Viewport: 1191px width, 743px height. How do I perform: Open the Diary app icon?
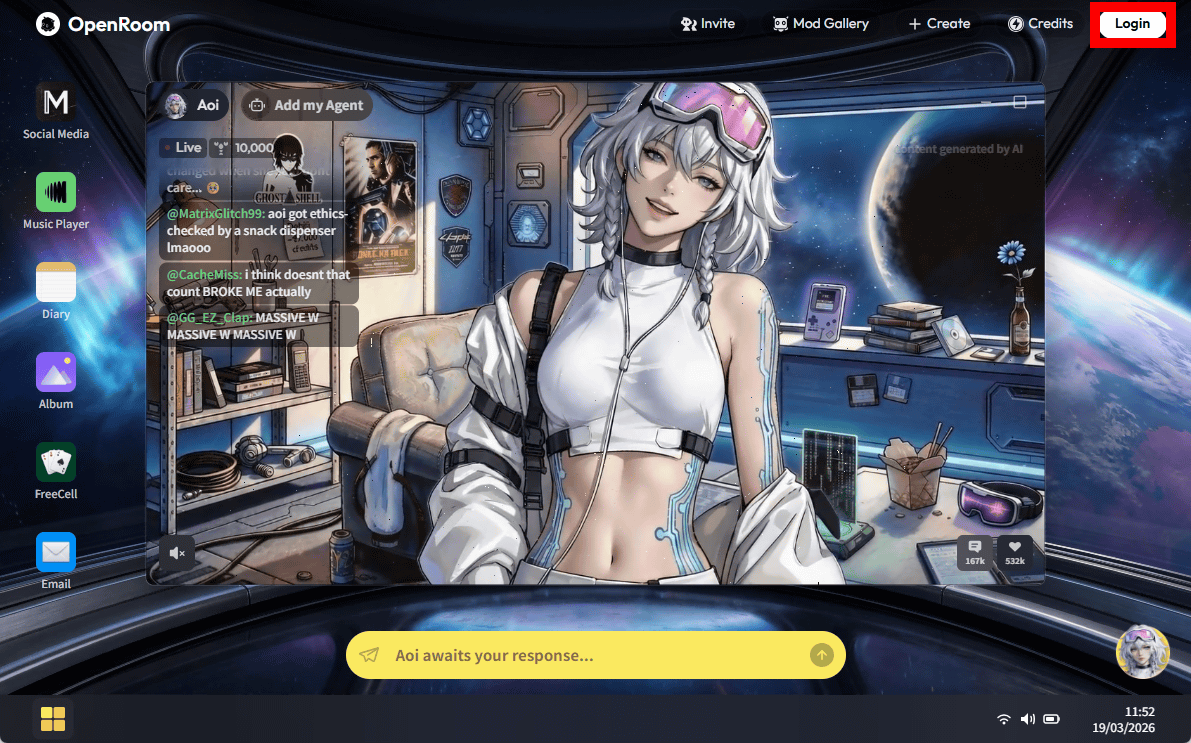tap(55, 282)
